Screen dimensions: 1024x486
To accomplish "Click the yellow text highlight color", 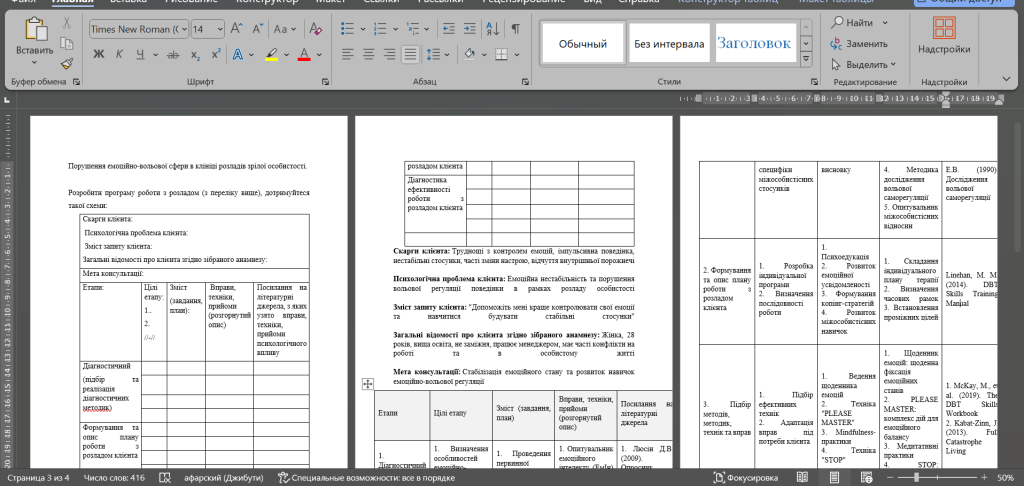I will pos(271,54).
